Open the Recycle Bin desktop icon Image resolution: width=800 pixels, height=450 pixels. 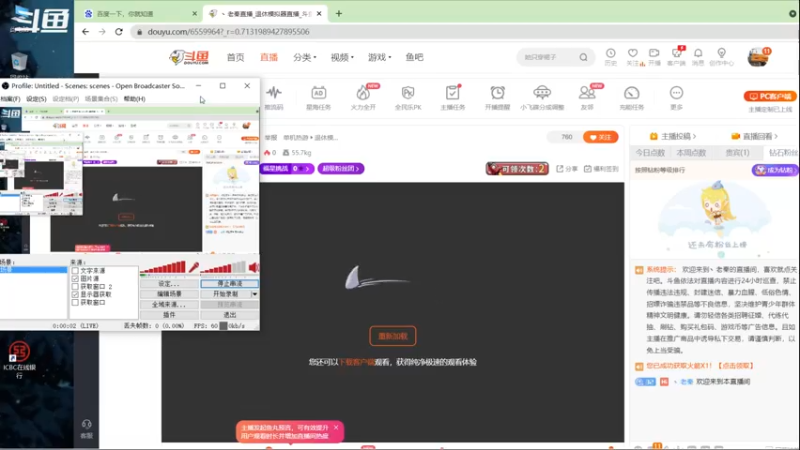tap(19, 64)
